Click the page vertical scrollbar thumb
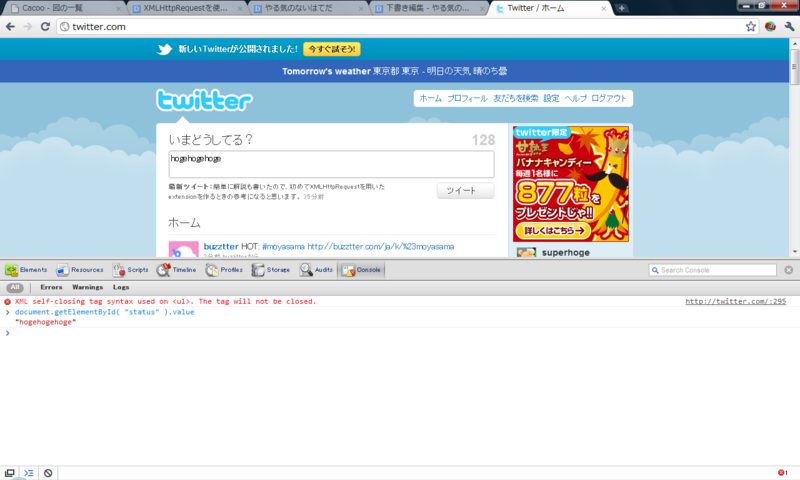 pos(794,67)
